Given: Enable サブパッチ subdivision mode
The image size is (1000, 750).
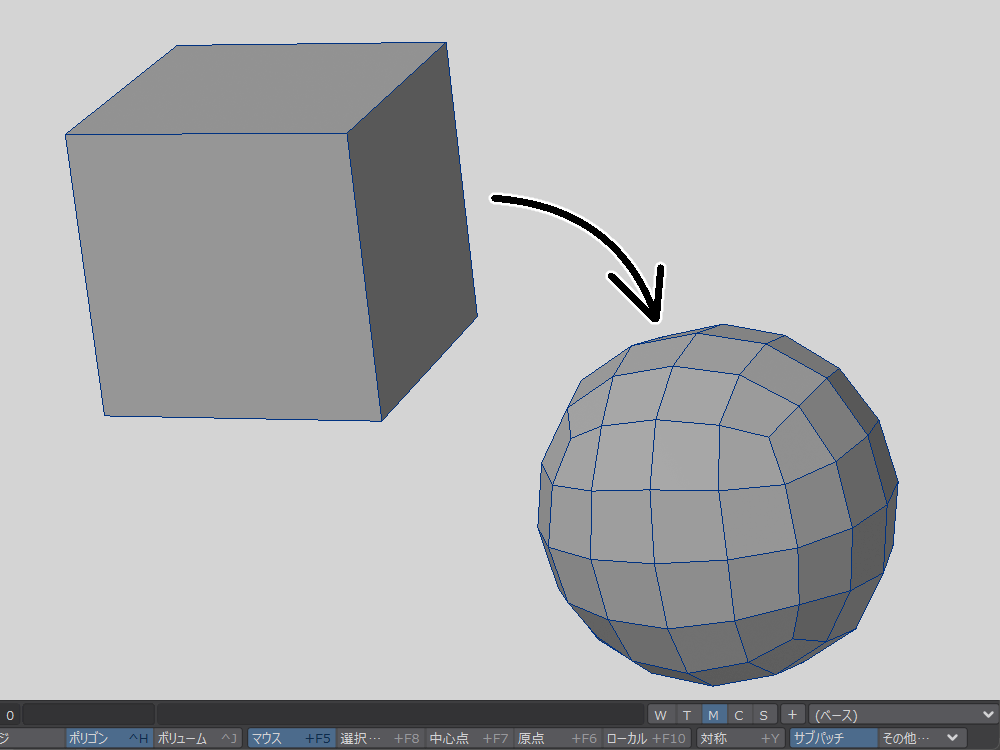Looking at the screenshot, I should point(833,739).
